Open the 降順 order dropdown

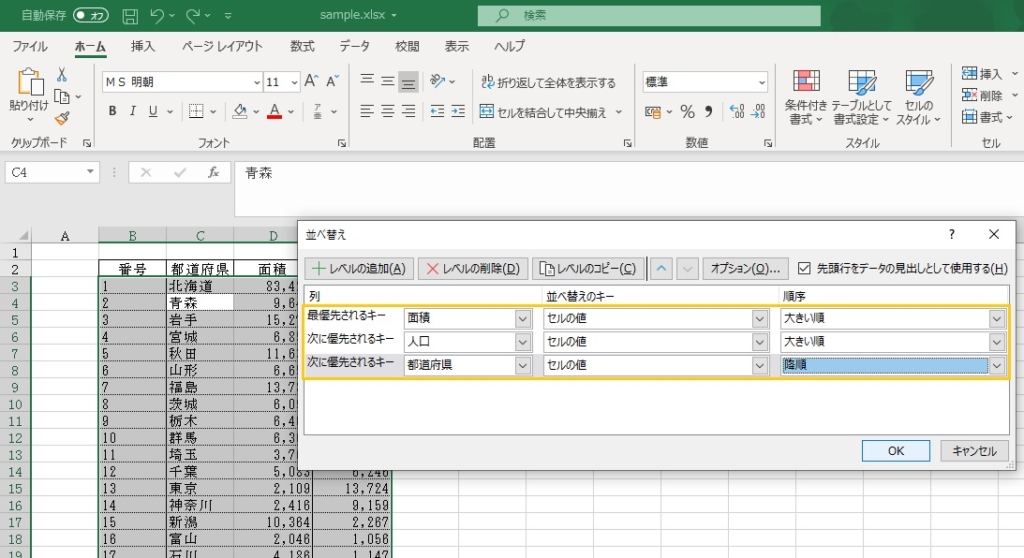996,366
